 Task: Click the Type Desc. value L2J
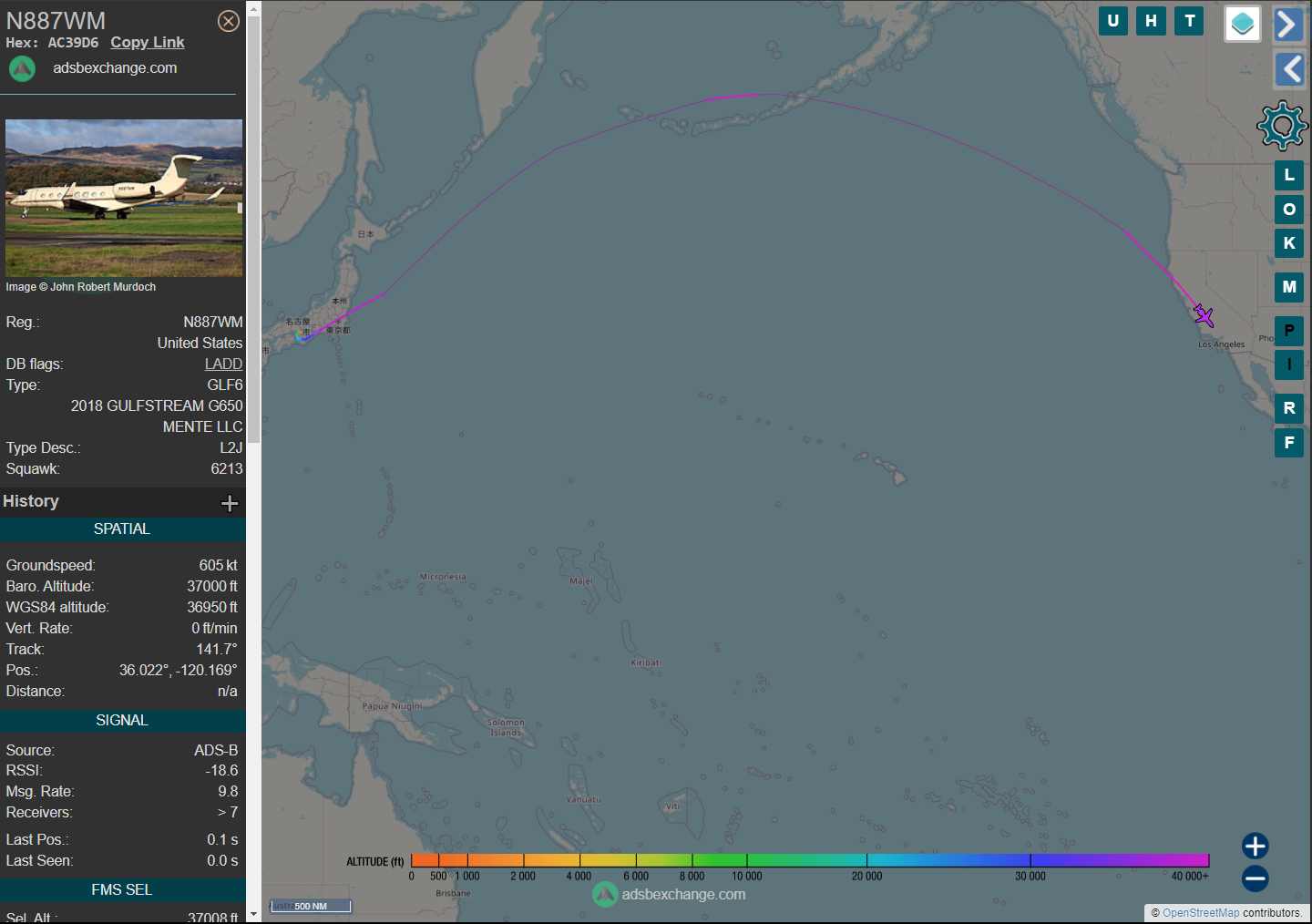(x=231, y=448)
